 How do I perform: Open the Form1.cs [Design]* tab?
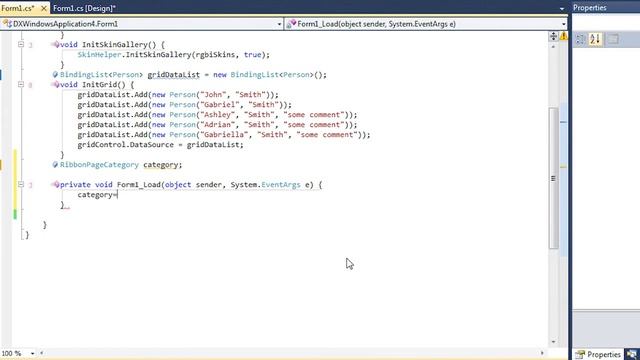[x=84, y=8]
